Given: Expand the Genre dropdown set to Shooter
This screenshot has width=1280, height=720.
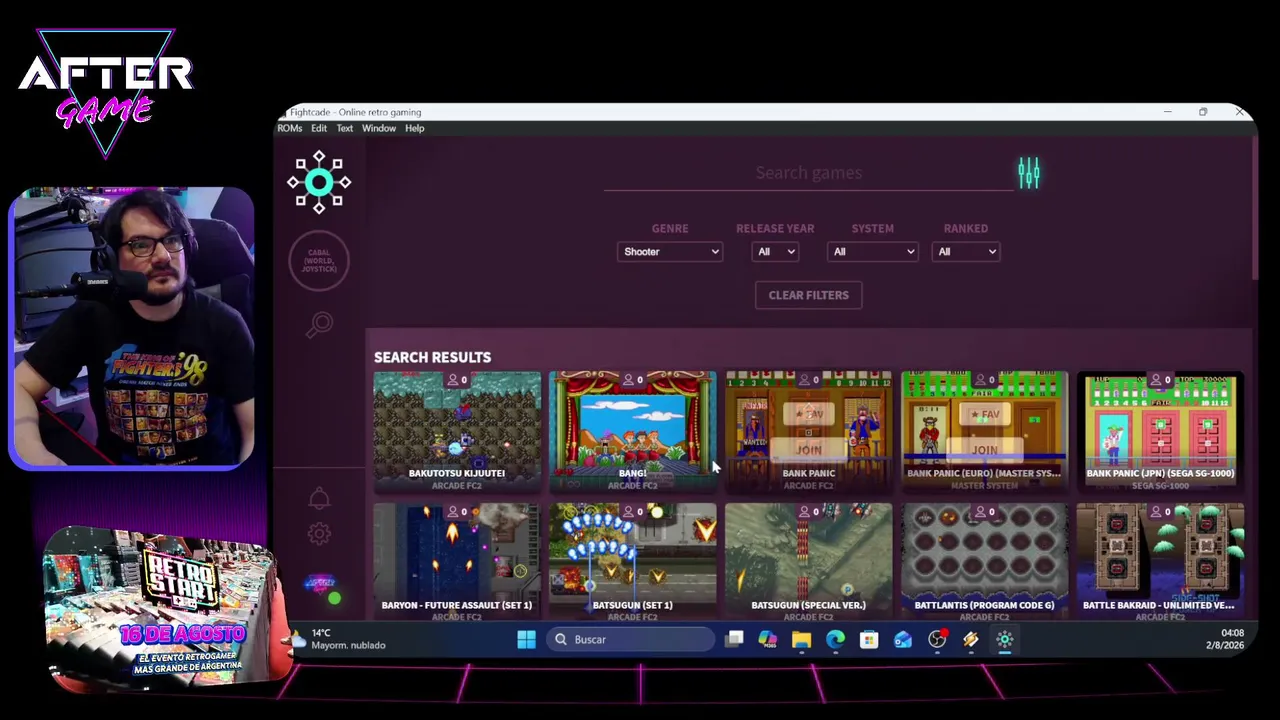Looking at the screenshot, I should click(x=670, y=252).
